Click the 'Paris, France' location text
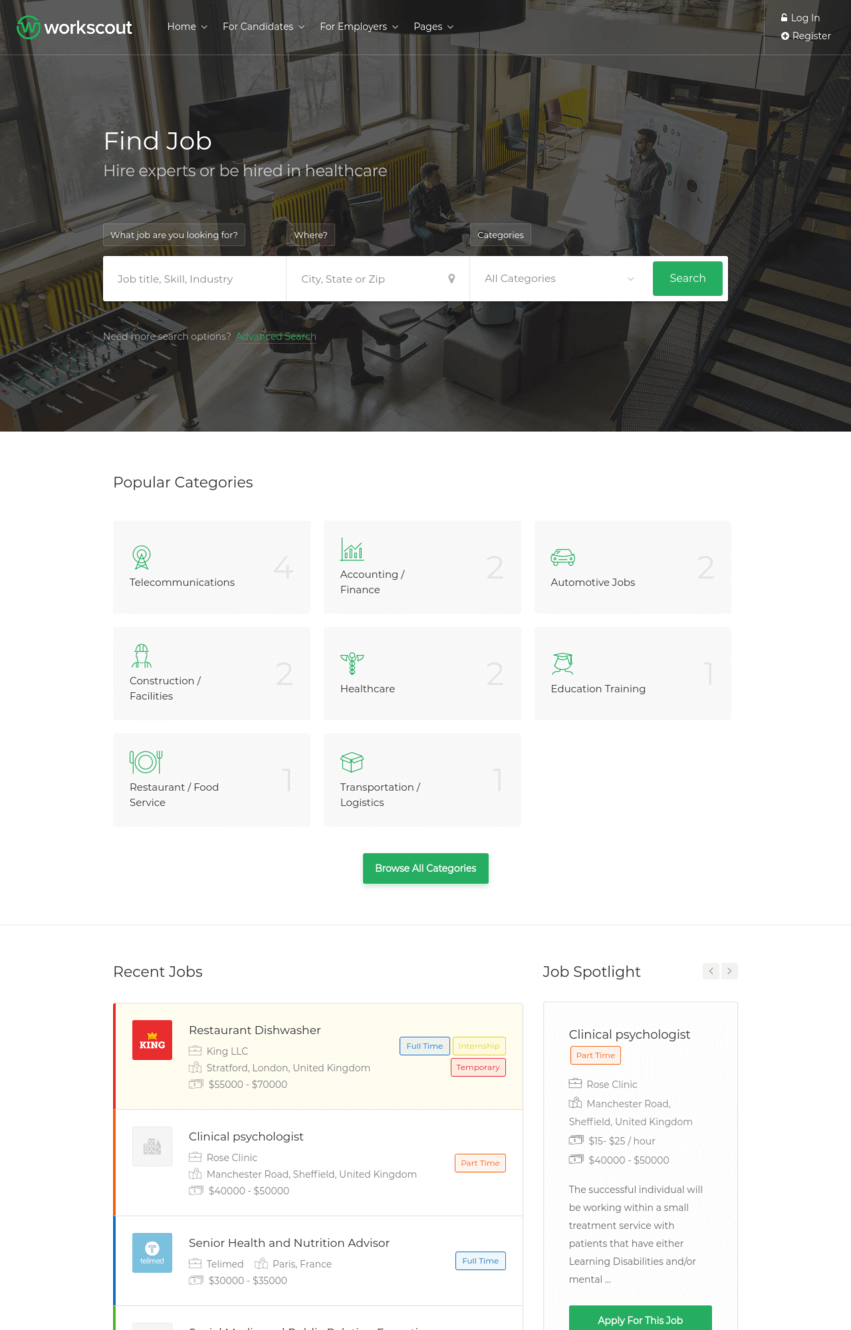This screenshot has width=851, height=1330. pyautogui.click(x=302, y=1265)
